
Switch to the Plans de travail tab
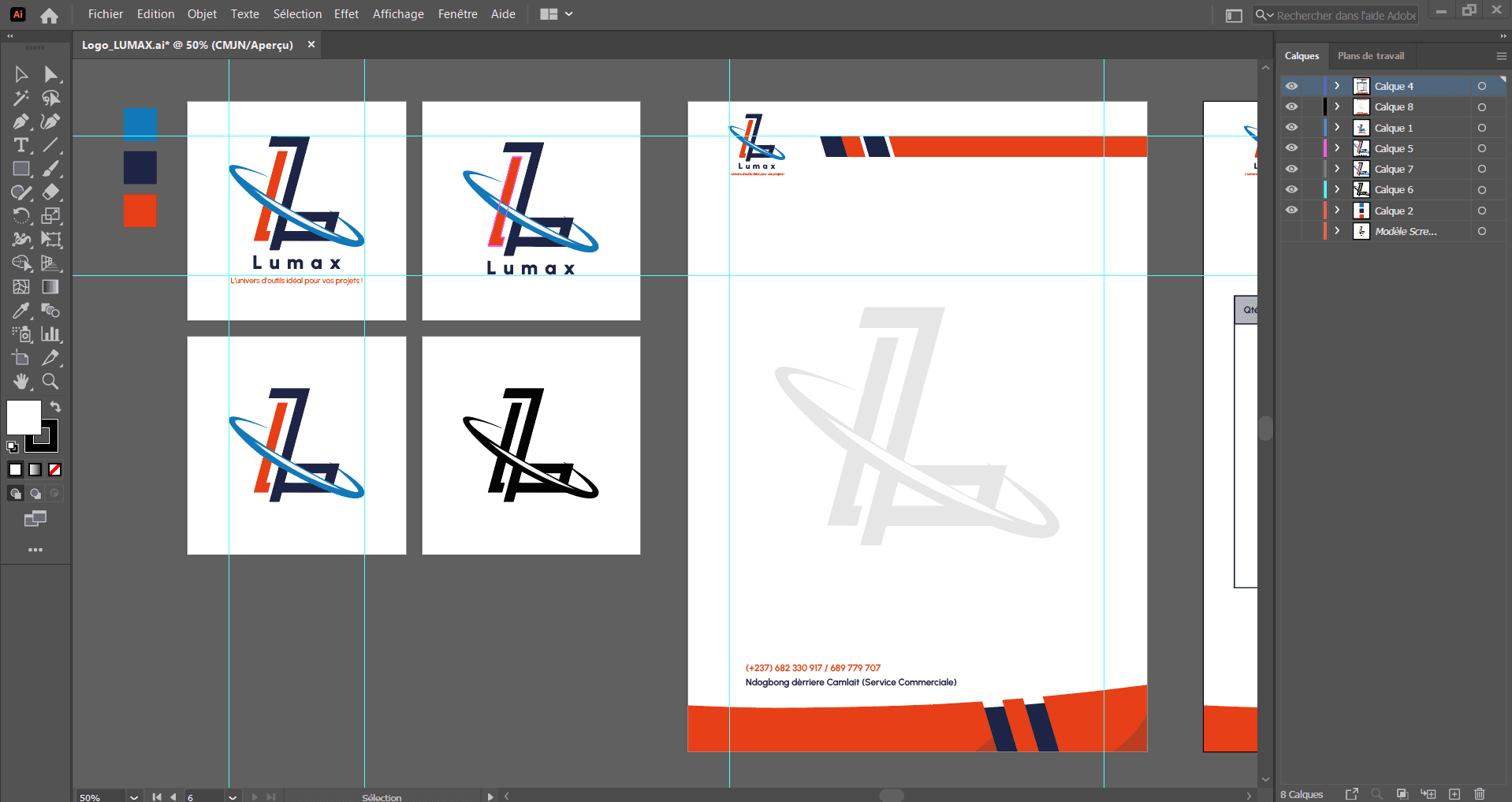pos(1371,56)
